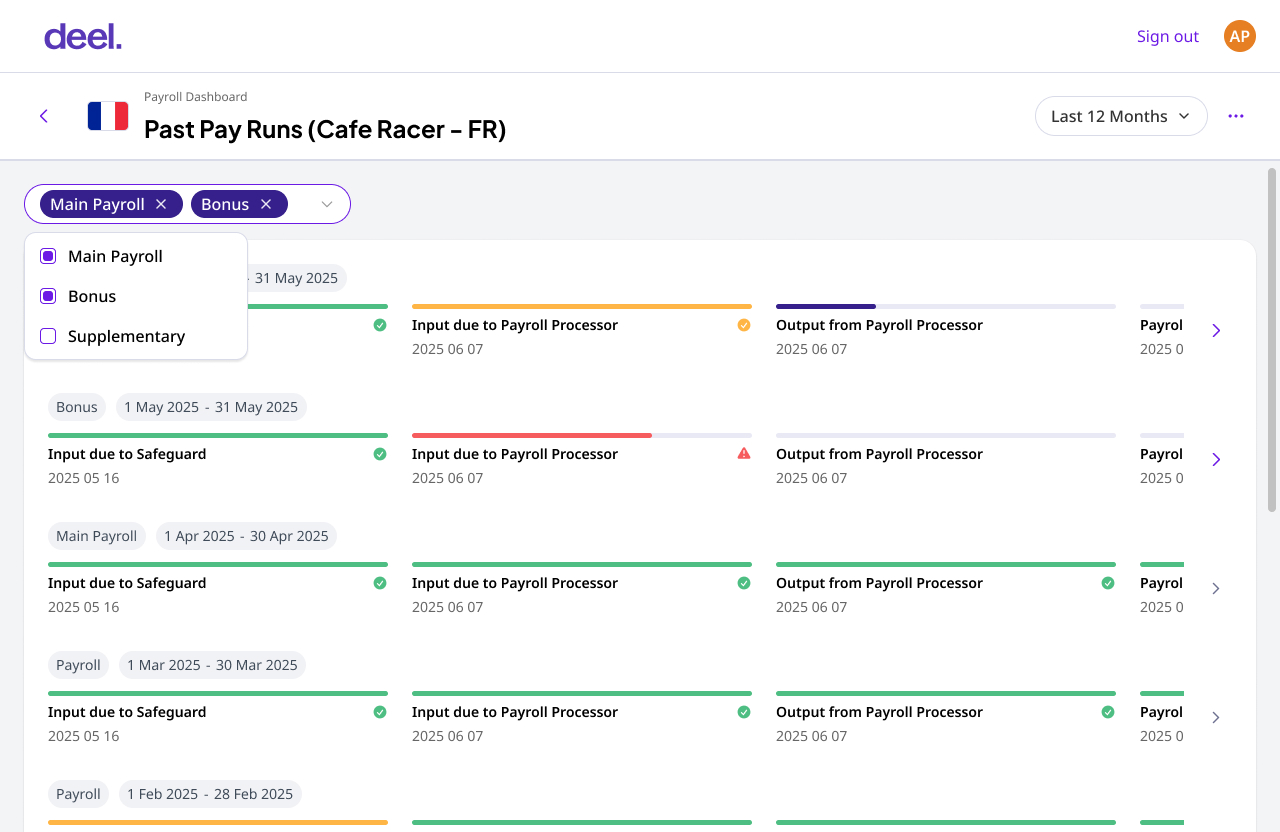Click the deel logo
The width and height of the screenshot is (1280, 832).
coord(83,37)
